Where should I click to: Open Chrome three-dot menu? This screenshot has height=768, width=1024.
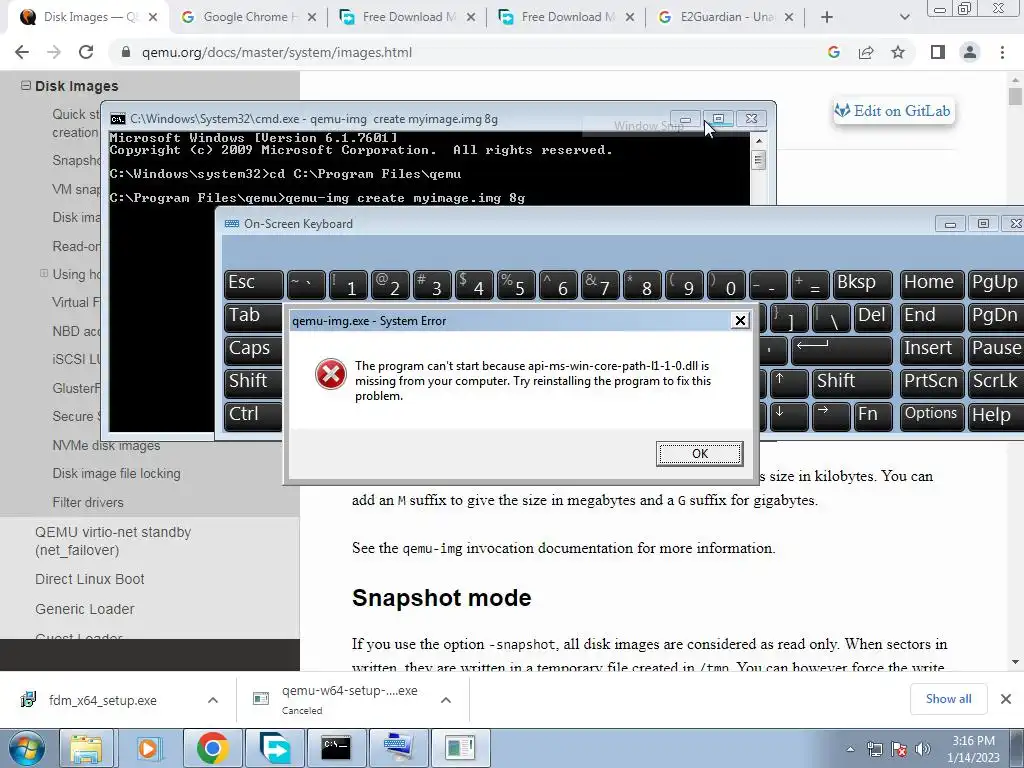pos(1002,52)
